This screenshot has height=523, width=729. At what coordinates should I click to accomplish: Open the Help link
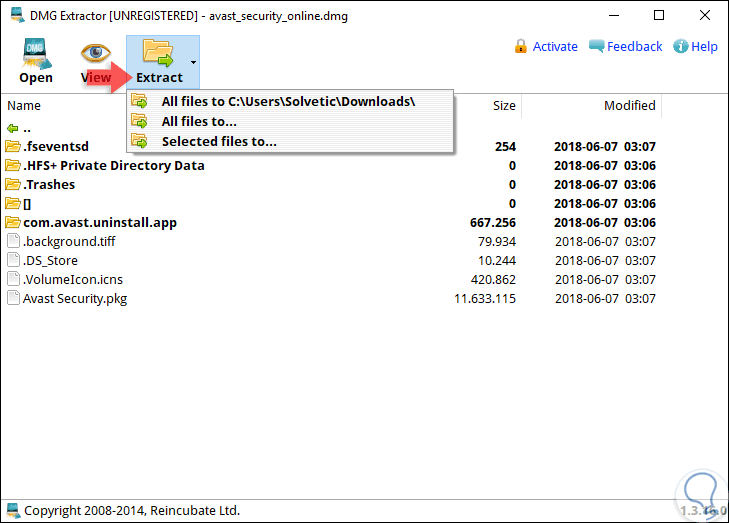point(704,46)
